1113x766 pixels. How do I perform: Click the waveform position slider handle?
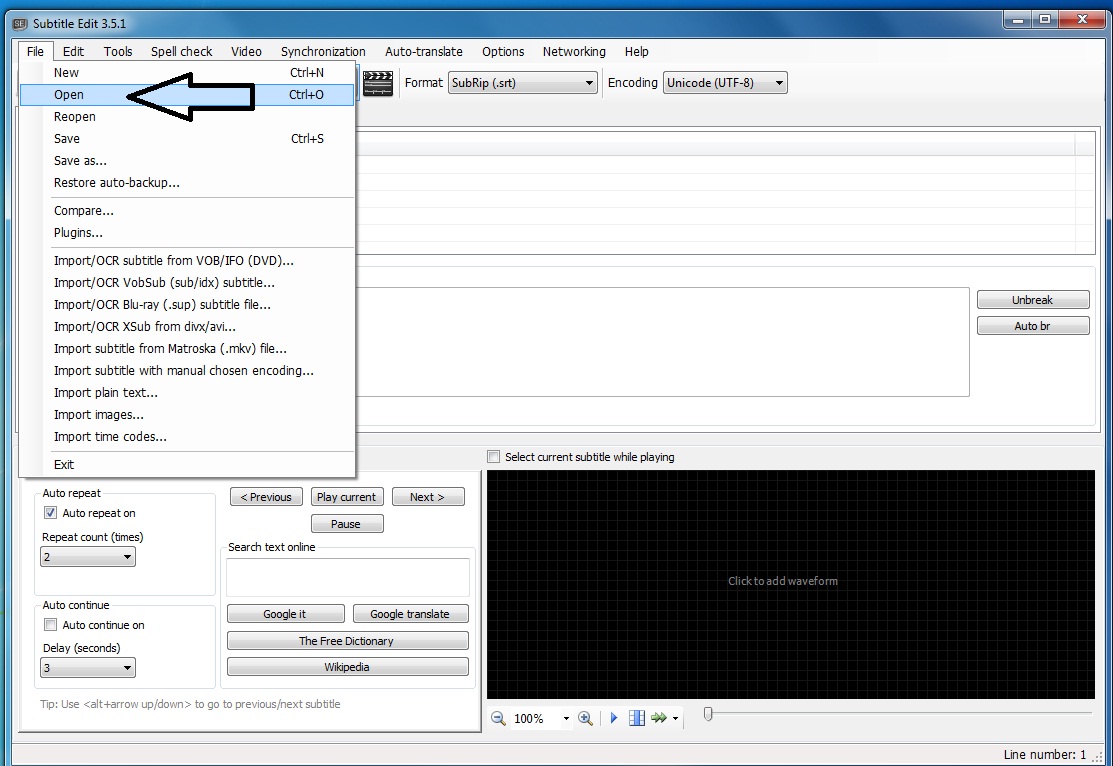coord(708,713)
